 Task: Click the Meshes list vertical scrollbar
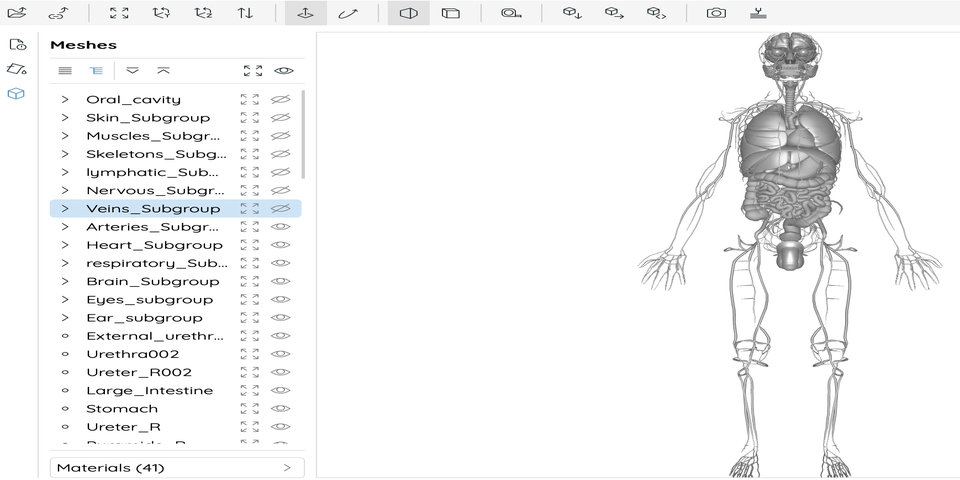303,135
